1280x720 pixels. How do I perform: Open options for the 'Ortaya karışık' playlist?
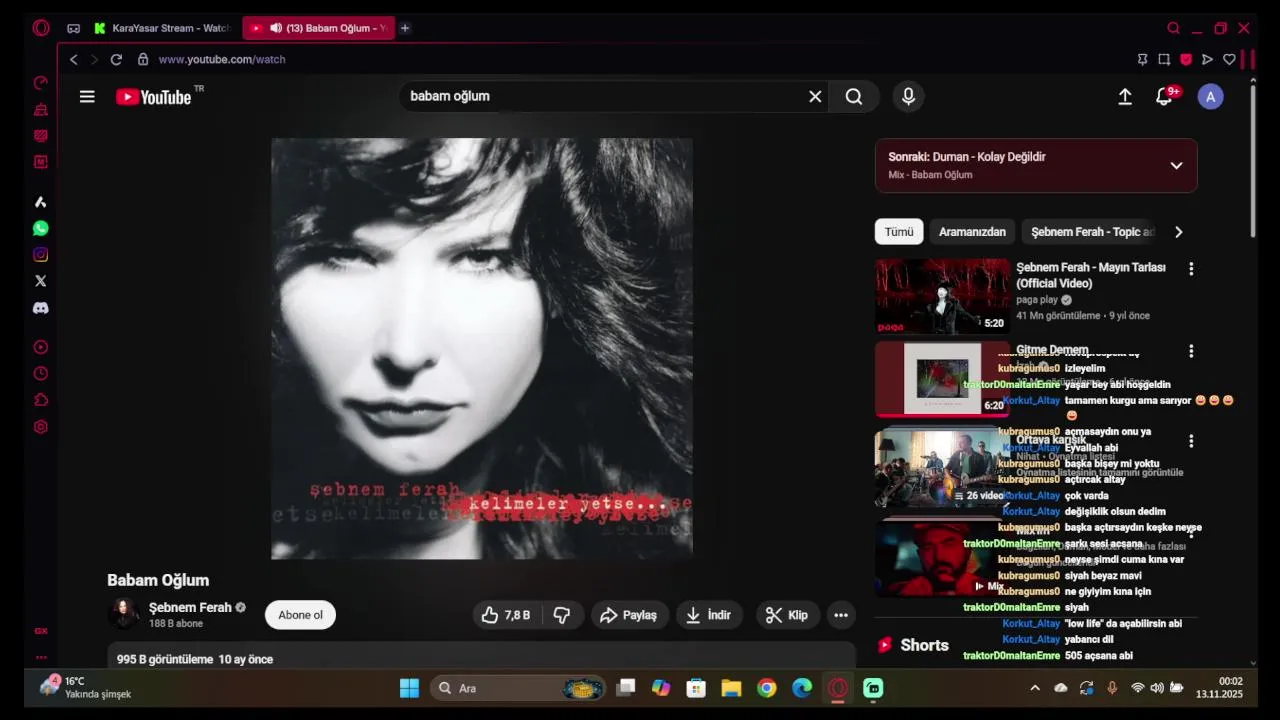click(x=1191, y=441)
